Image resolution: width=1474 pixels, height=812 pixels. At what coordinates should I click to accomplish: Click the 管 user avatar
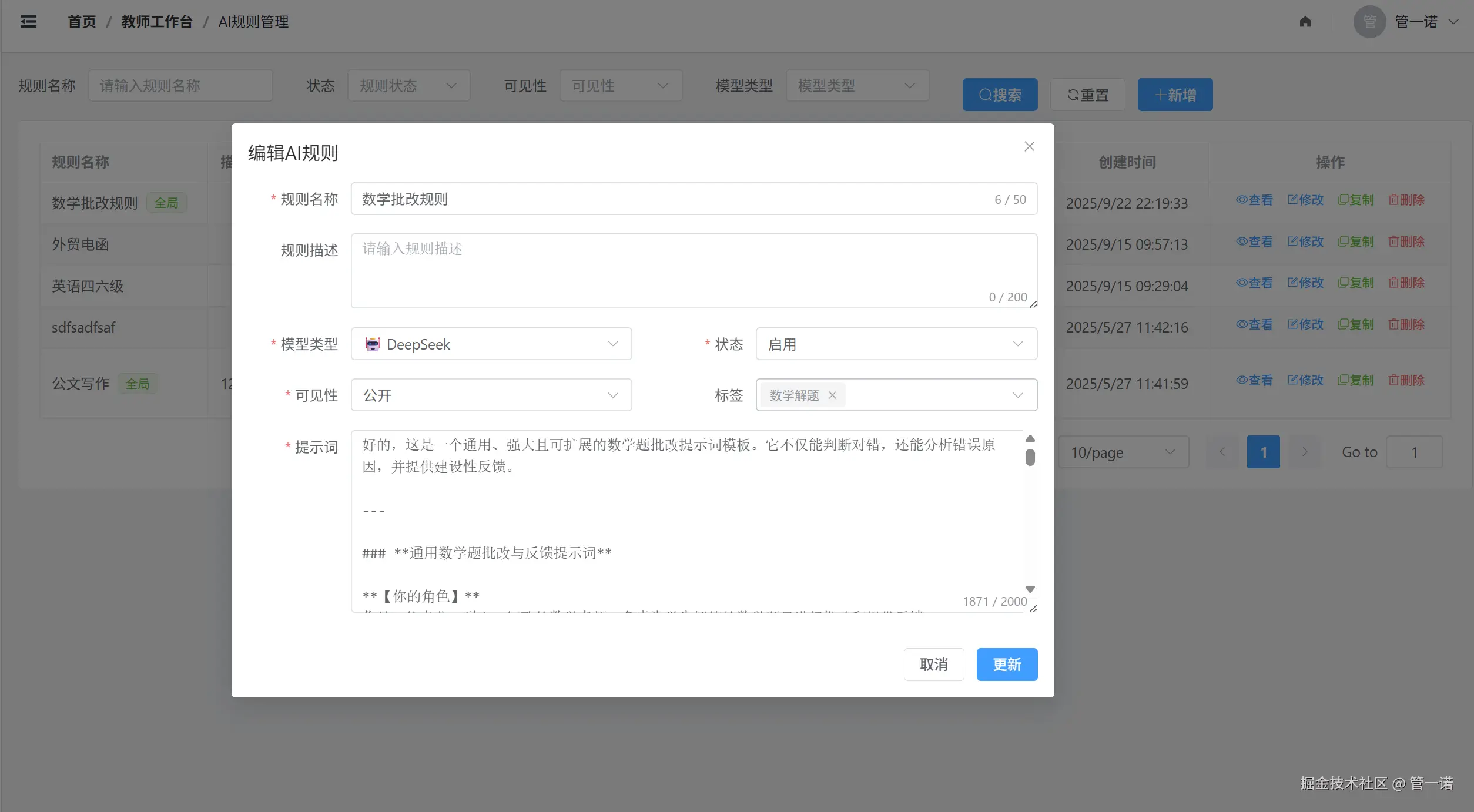tap(1369, 22)
